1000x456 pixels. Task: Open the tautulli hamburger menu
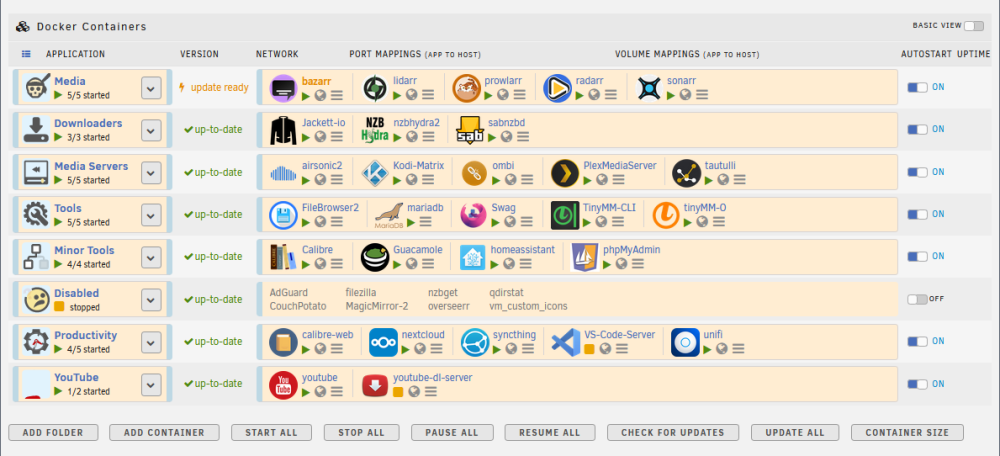click(x=739, y=179)
